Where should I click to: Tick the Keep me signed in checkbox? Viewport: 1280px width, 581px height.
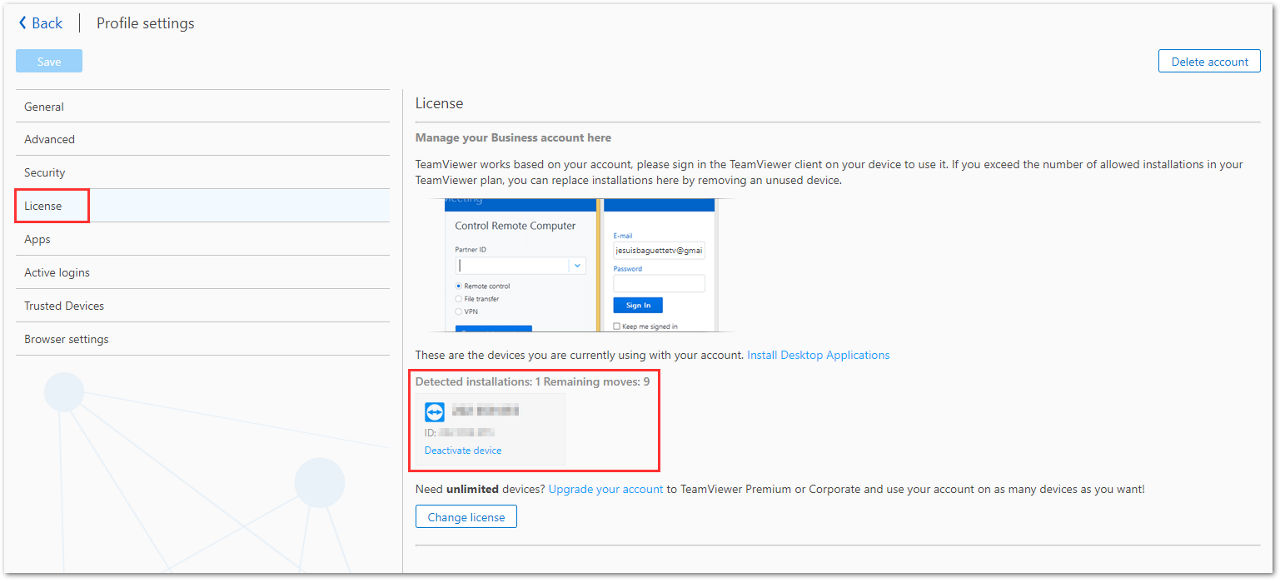pos(616,326)
